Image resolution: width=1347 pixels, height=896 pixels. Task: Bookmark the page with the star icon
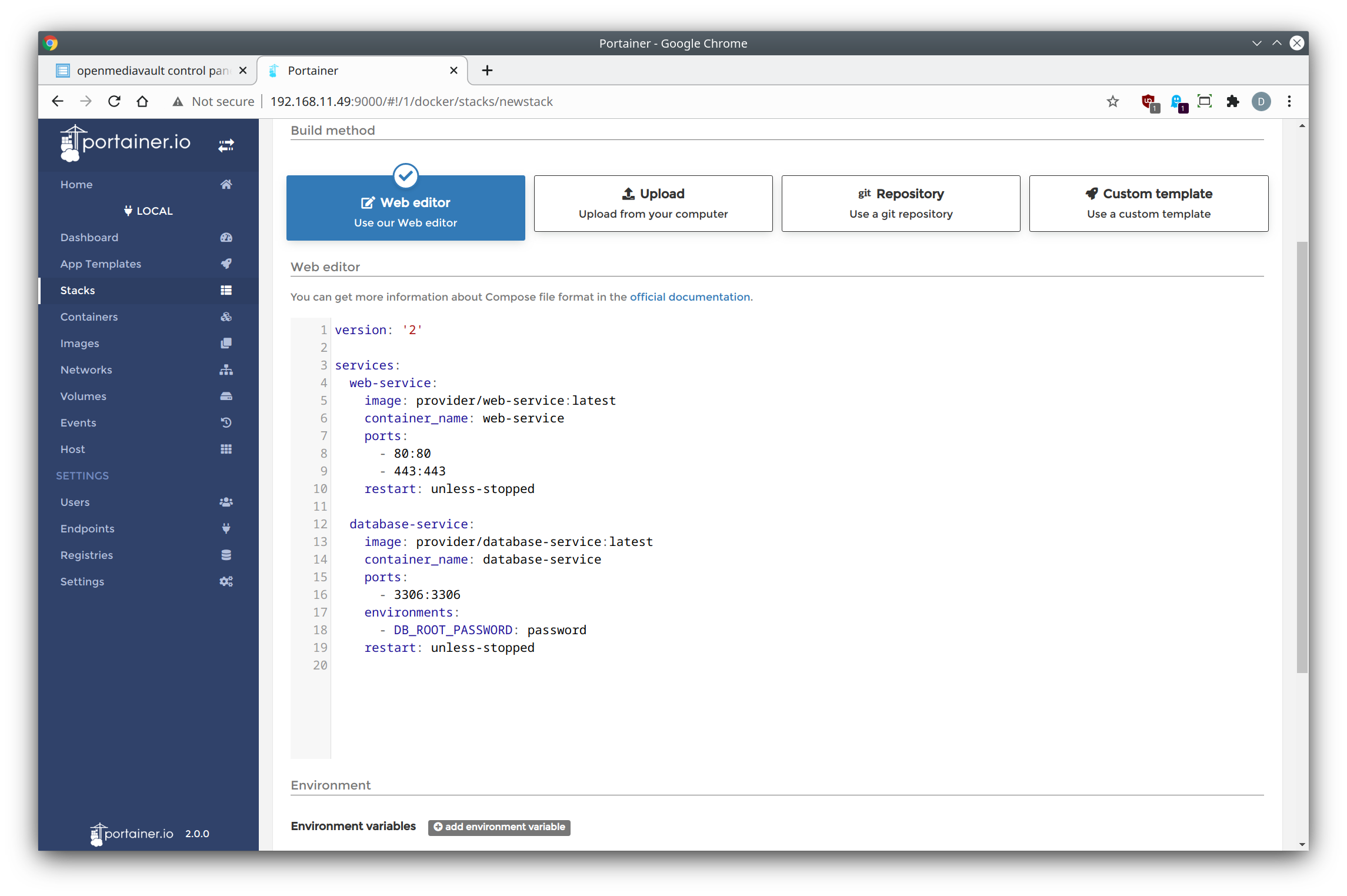pos(1112,102)
